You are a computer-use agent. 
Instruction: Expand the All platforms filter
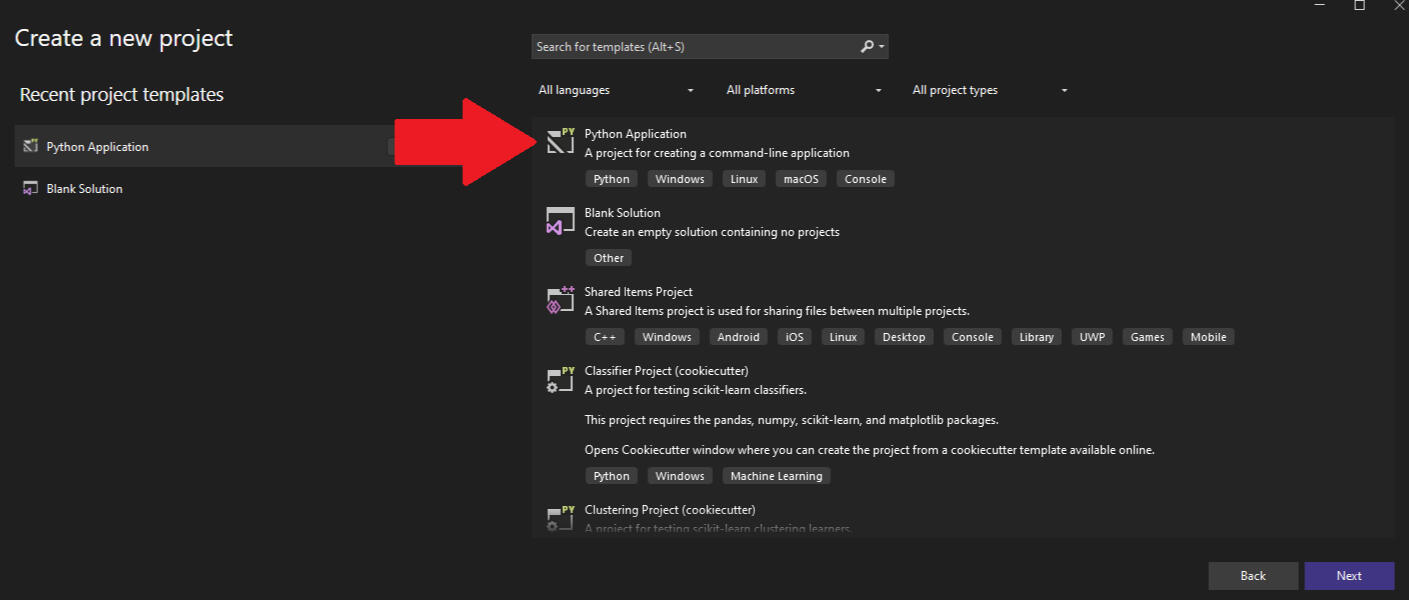point(804,90)
